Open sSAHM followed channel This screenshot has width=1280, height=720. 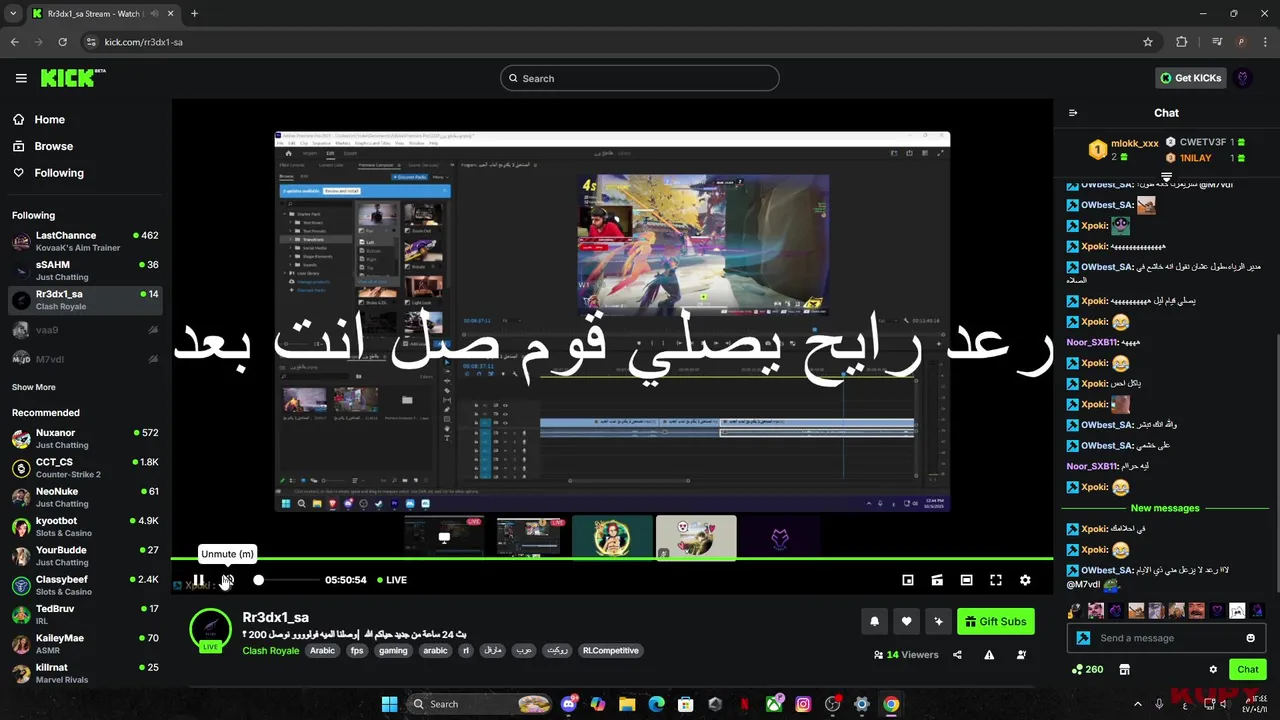86,271
